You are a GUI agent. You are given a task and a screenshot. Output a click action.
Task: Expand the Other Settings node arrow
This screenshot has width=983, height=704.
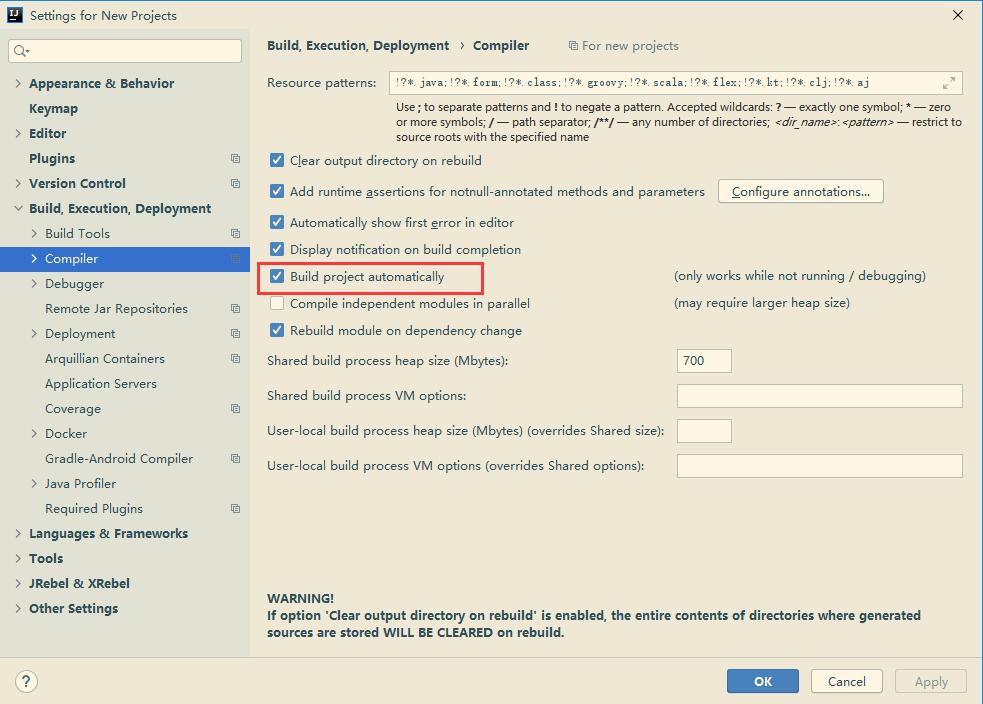tap(18, 609)
